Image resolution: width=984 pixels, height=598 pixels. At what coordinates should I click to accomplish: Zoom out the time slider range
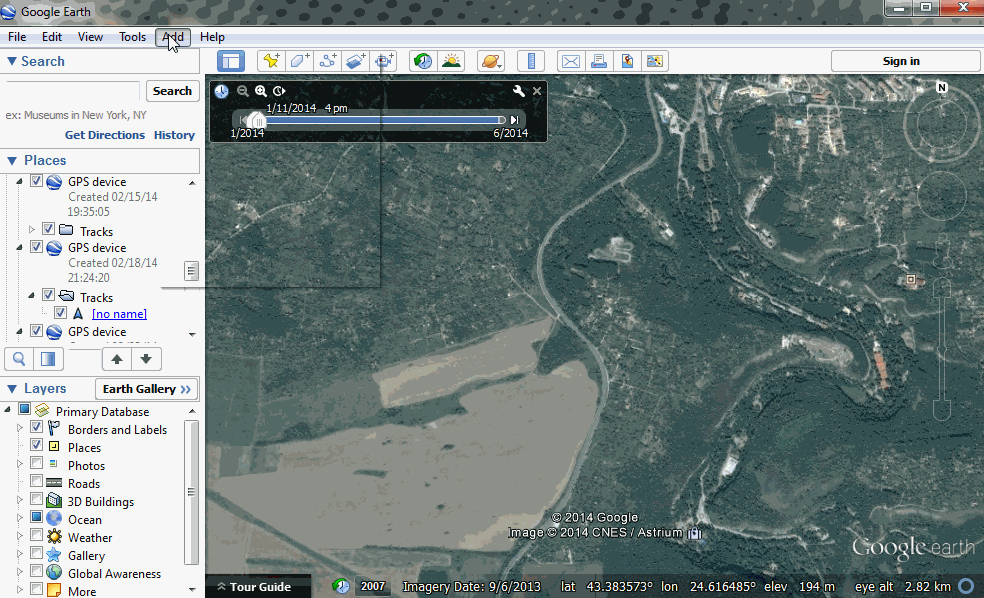point(242,91)
